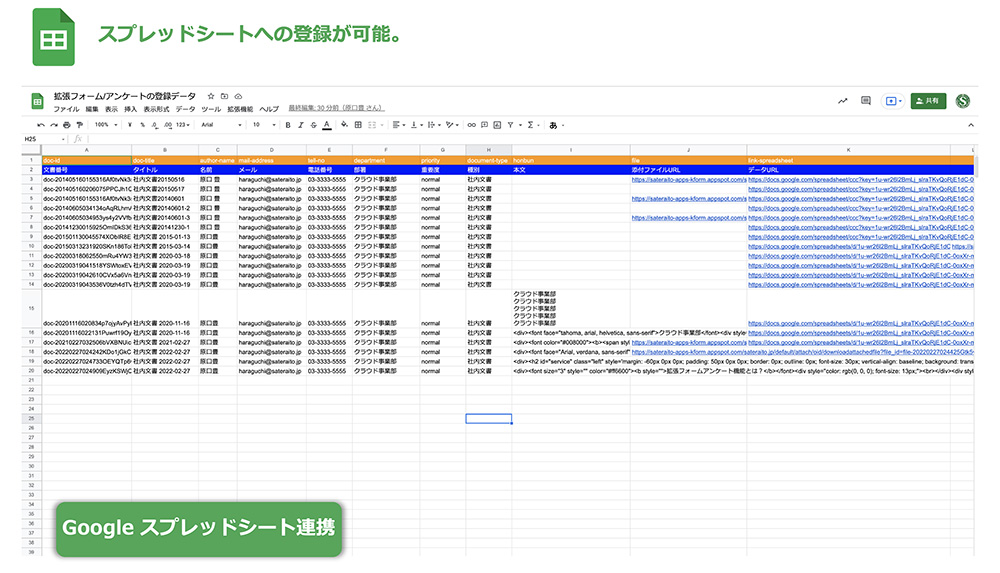Viewport: 1000px width, 573px height.
Task: Toggle strikethrough formatting
Action: pos(313,125)
